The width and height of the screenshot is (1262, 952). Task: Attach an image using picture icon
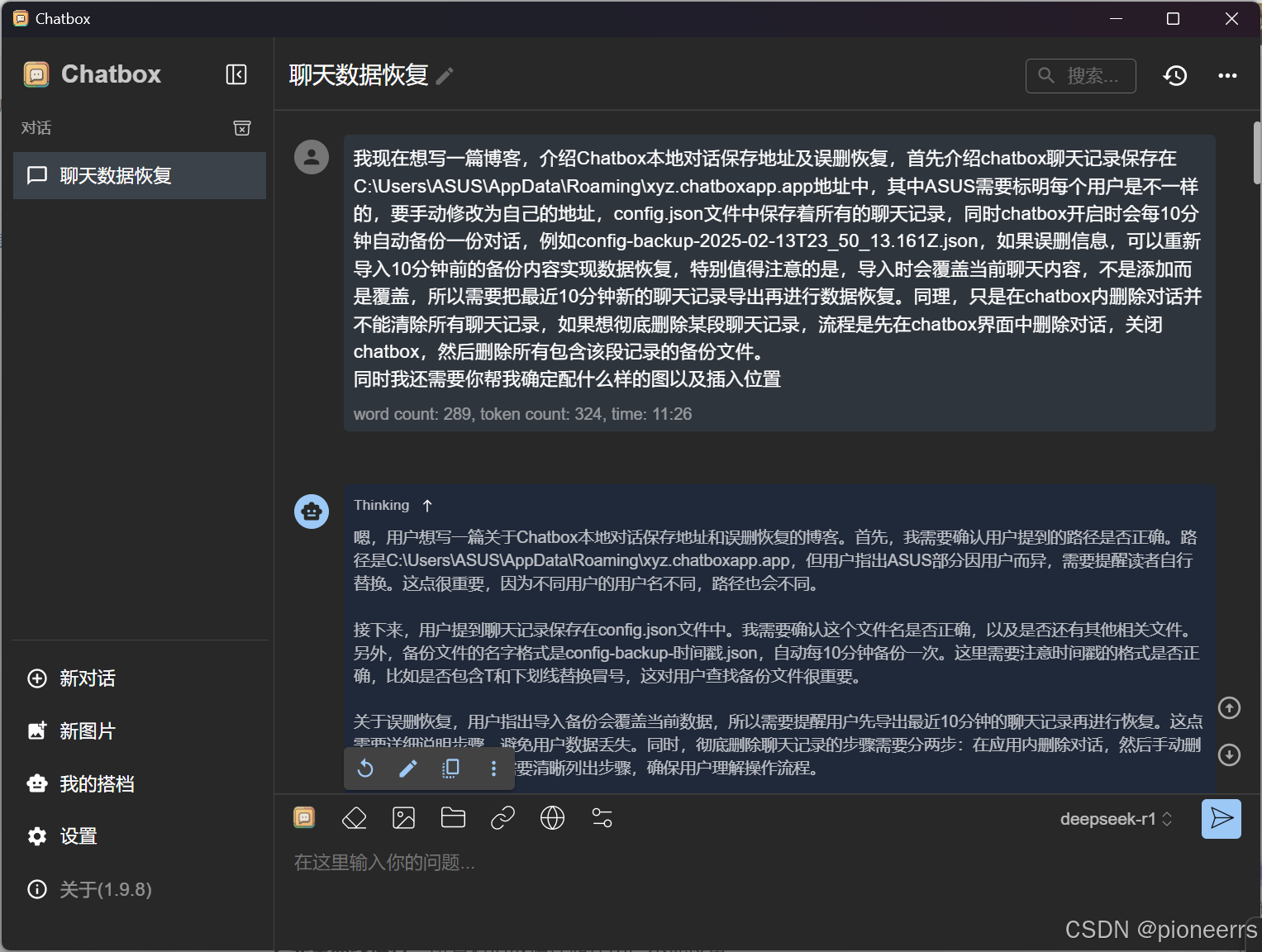(x=403, y=818)
